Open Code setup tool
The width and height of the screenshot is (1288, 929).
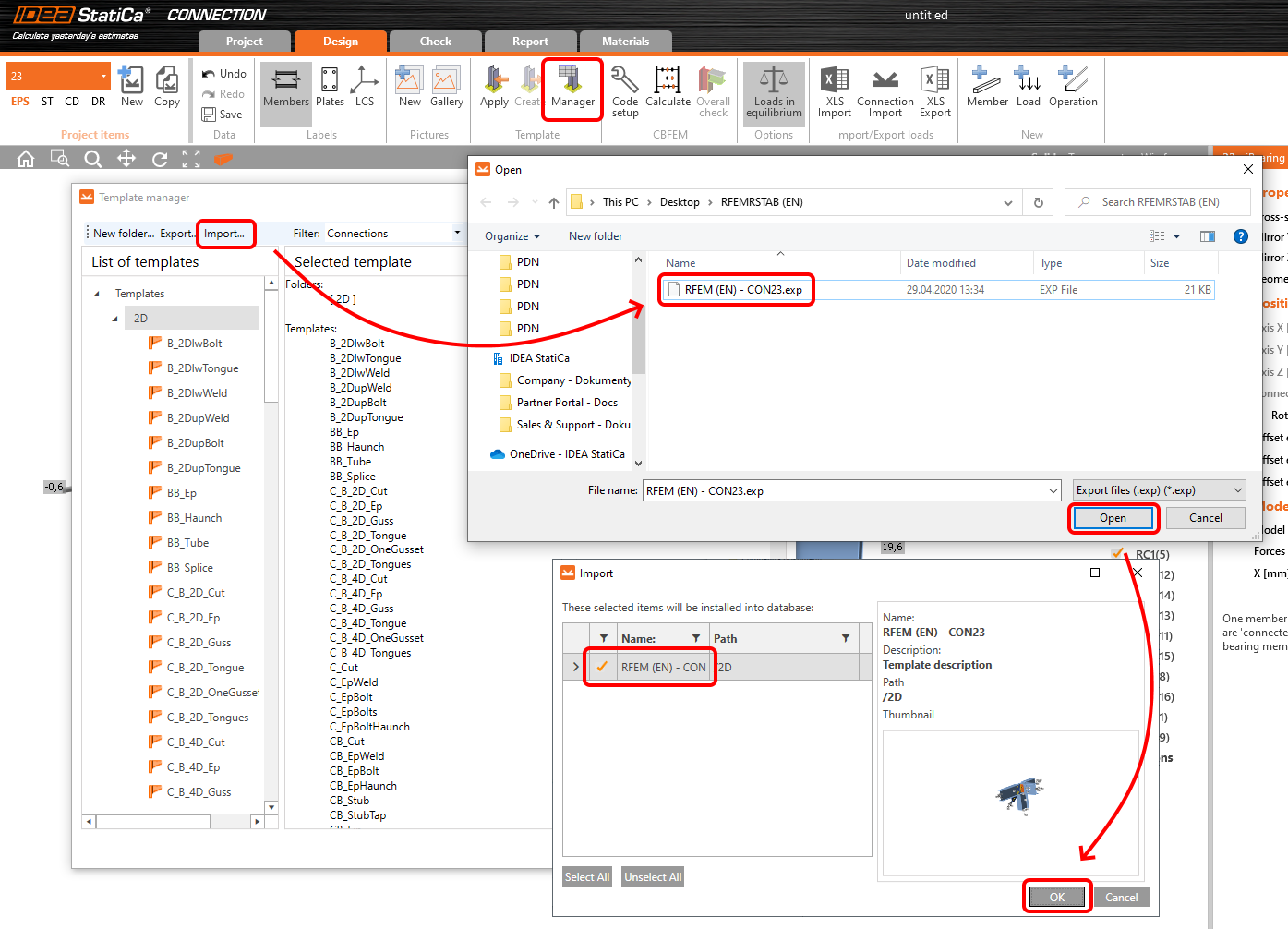625,90
